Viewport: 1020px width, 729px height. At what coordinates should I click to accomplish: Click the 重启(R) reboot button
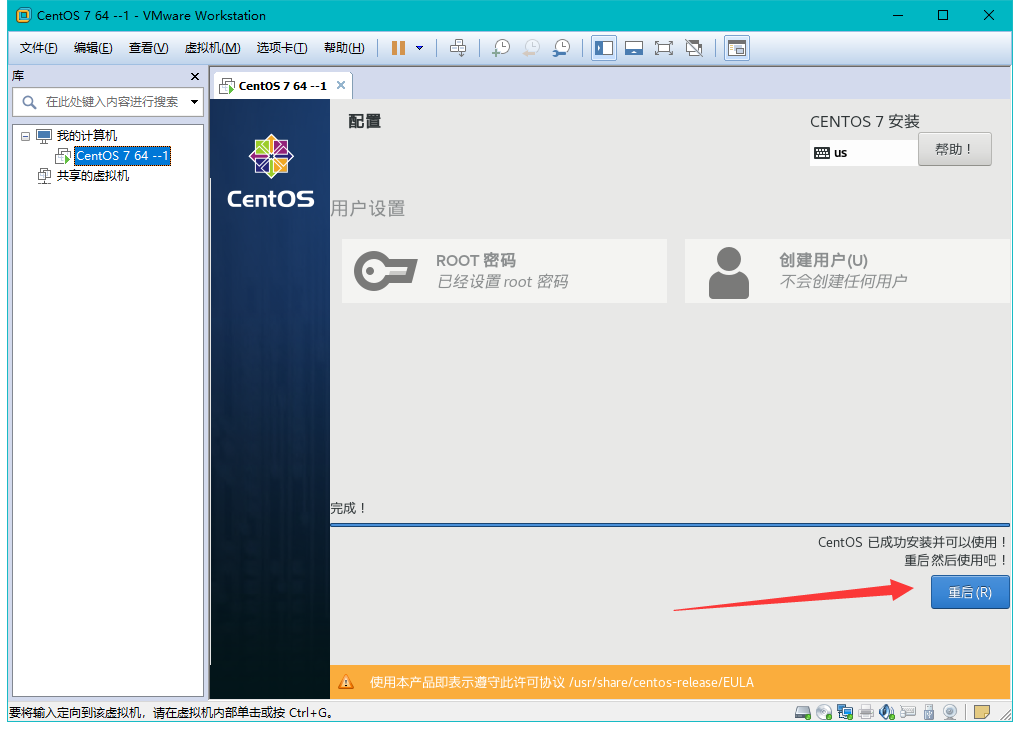[970, 592]
